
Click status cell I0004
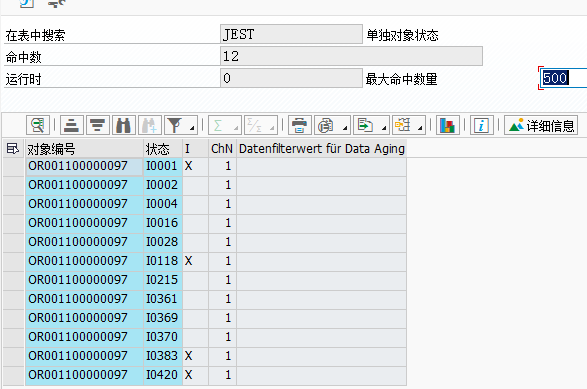tap(163, 204)
